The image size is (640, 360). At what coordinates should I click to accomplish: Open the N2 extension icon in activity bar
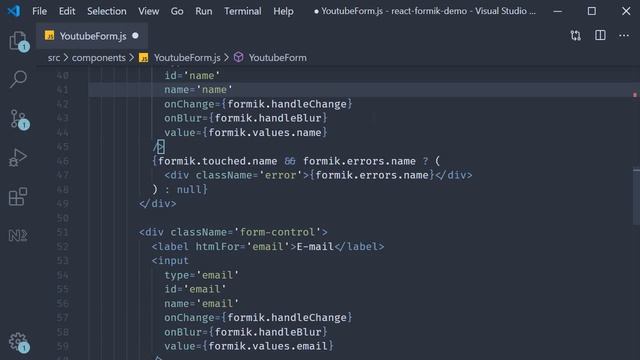click(18, 236)
